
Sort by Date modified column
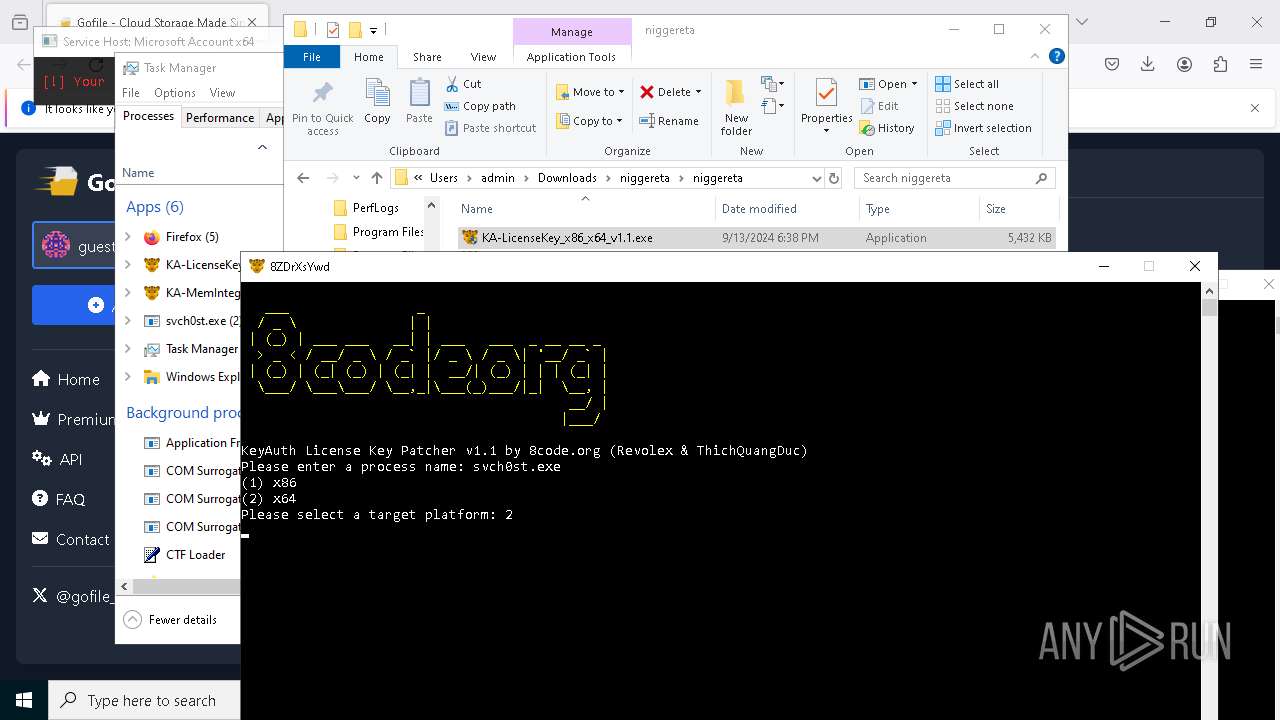(x=759, y=209)
